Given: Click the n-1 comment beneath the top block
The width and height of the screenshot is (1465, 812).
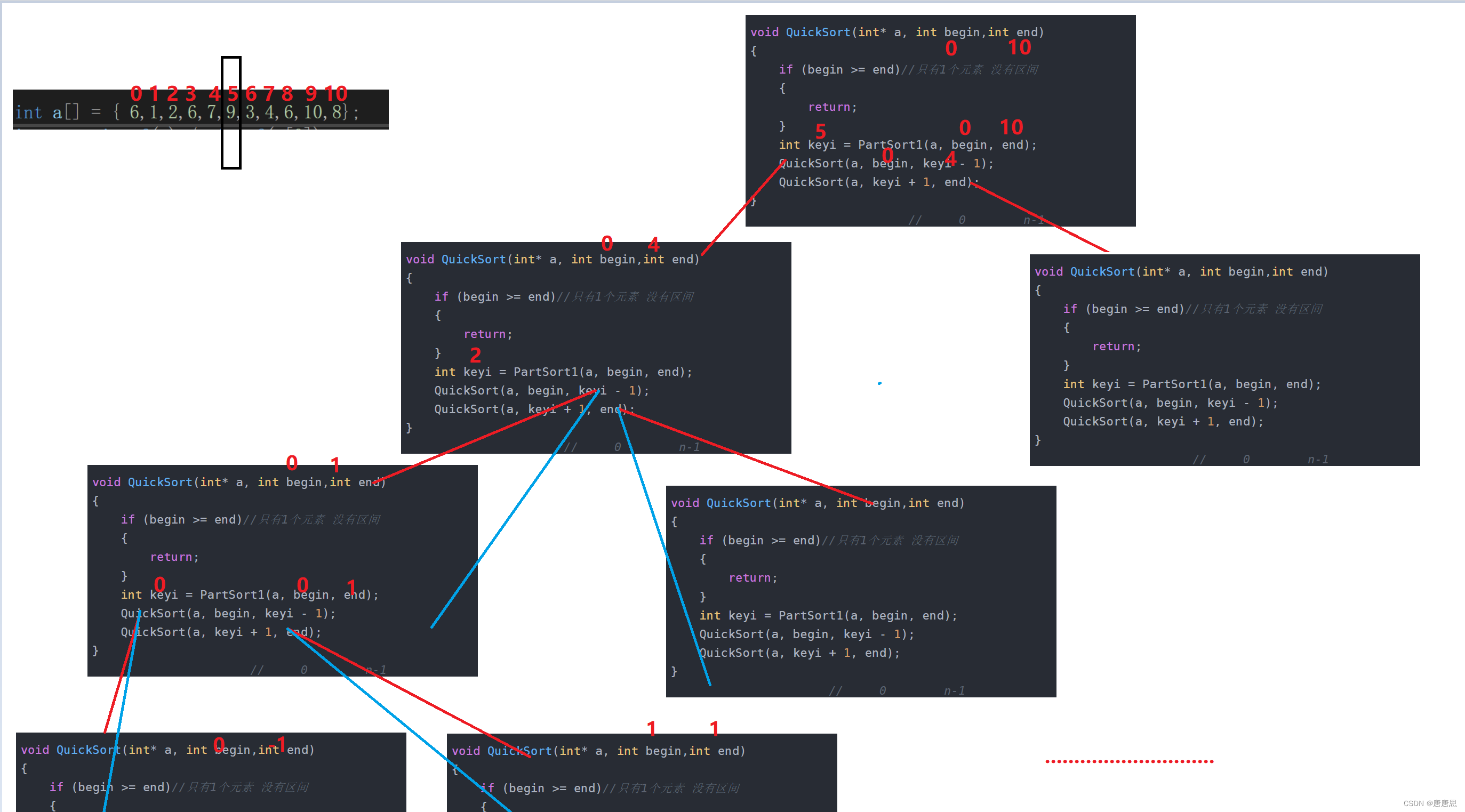Looking at the screenshot, I should point(1034,220).
